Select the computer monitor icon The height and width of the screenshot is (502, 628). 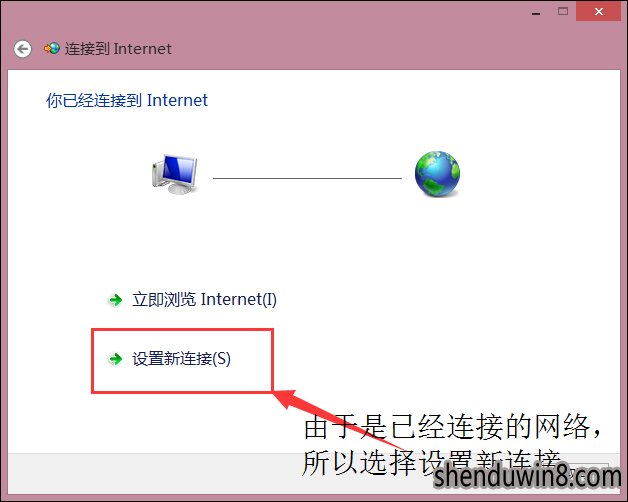pyautogui.click(x=175, y=174)
